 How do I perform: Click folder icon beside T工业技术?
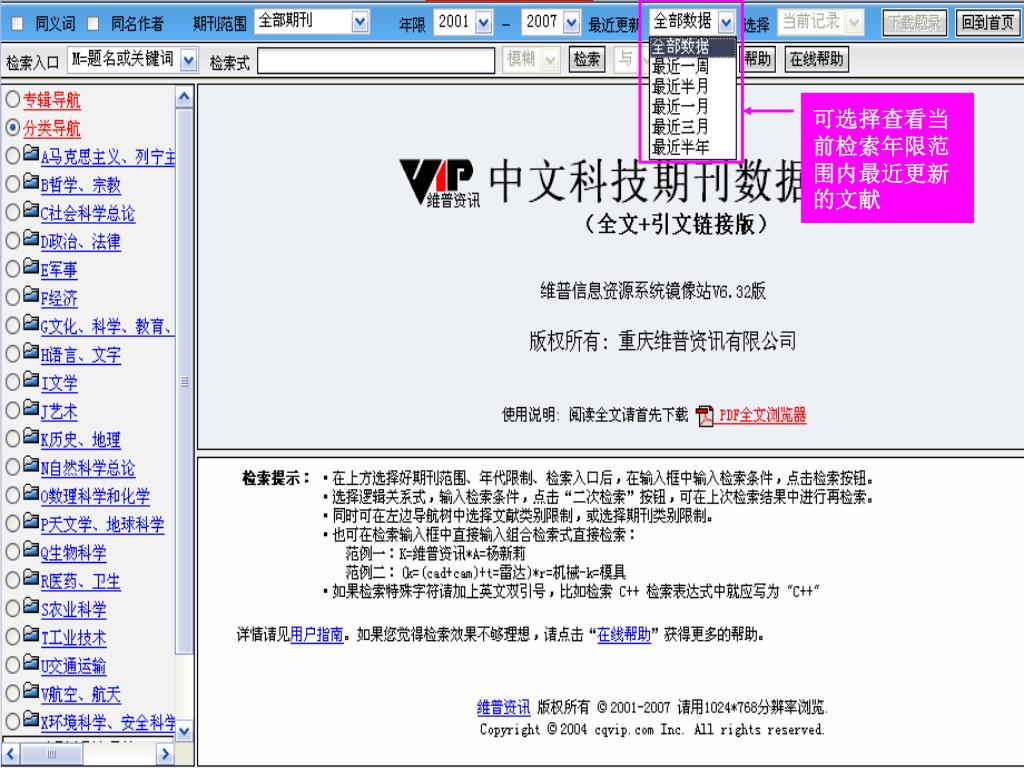click(31, 635)
